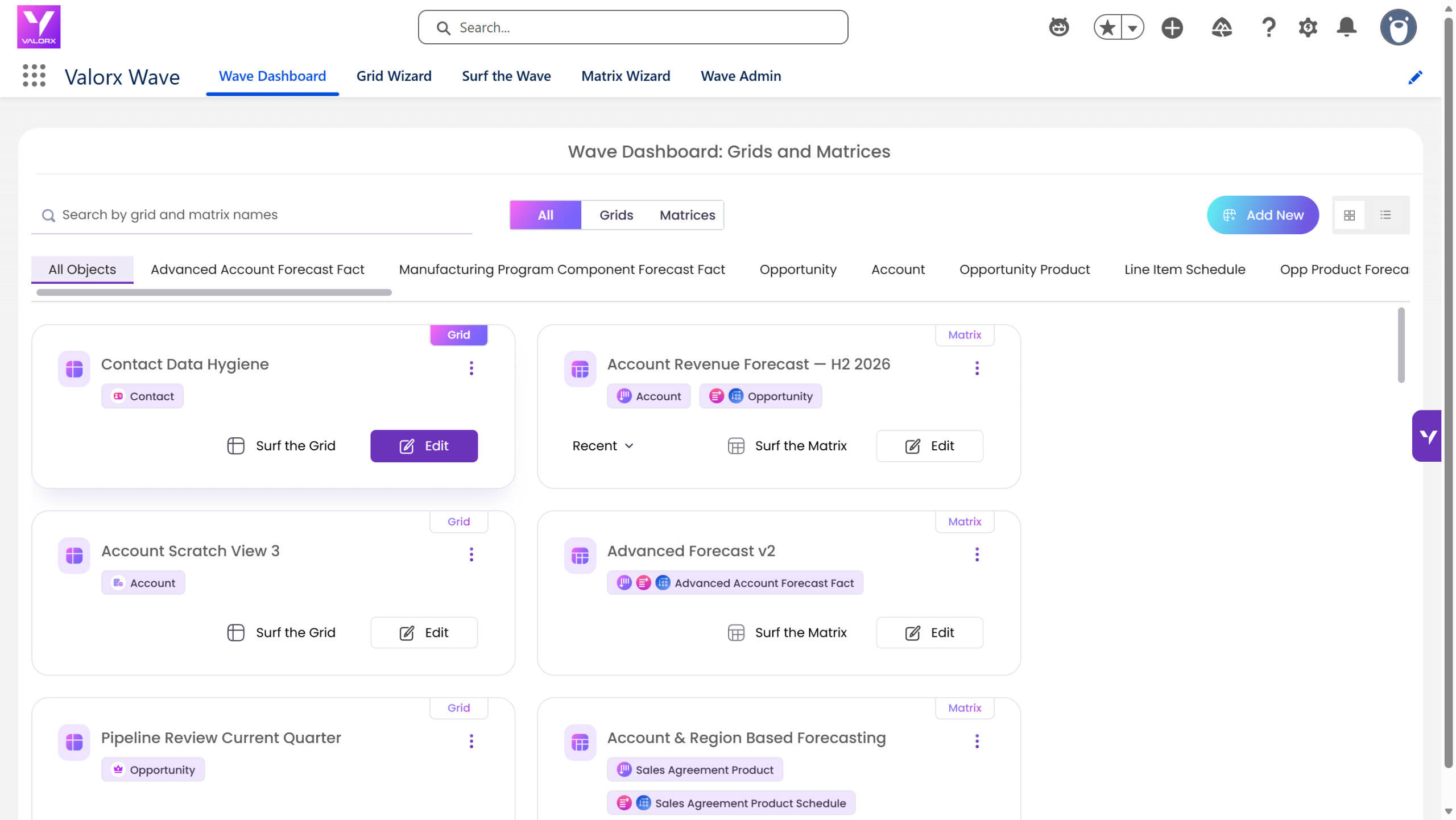Image resolution: width=1456 pixels, height=820 pixels.
Task: Select Advanced Account Forecast Fact object tab
Action: coord(257,270)
